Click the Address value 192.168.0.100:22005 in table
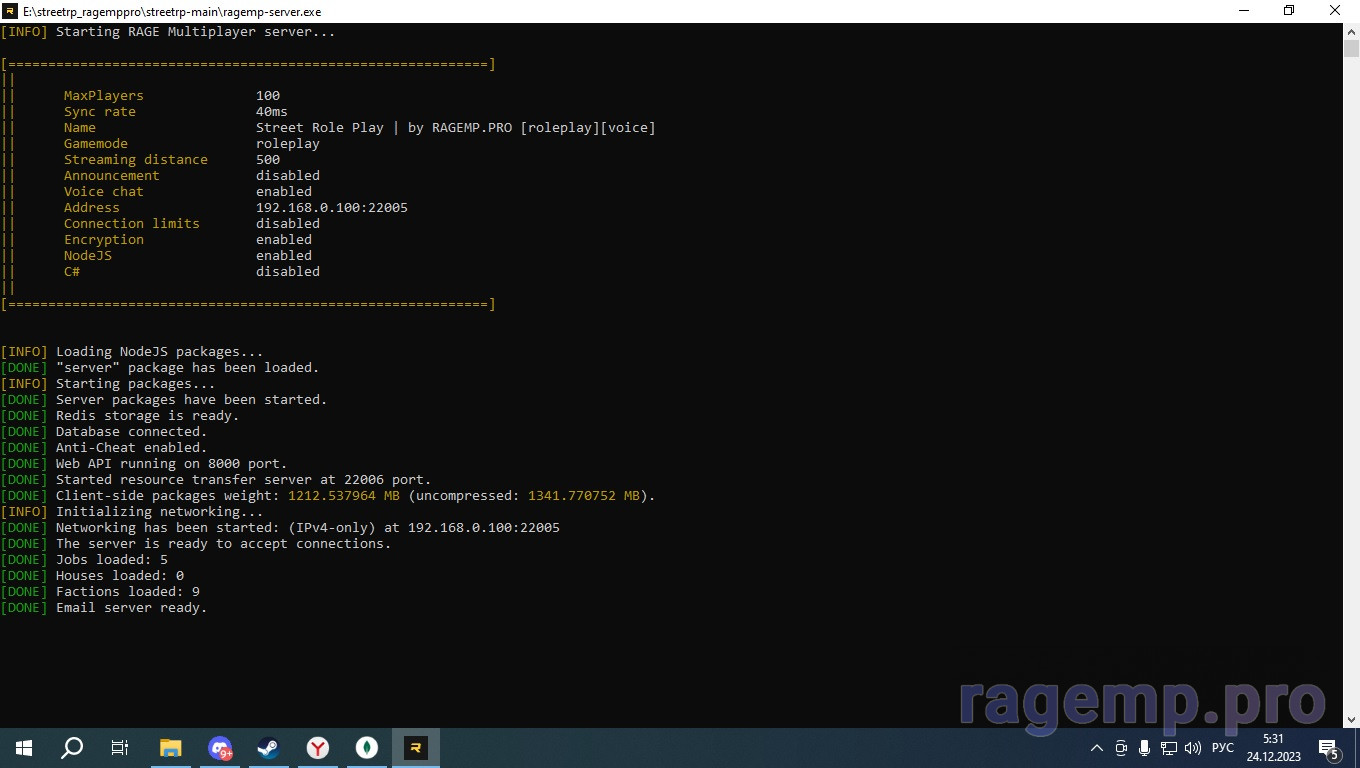Image resolution: width=1360 pixels, height=768 pixels. pos(332,208)
